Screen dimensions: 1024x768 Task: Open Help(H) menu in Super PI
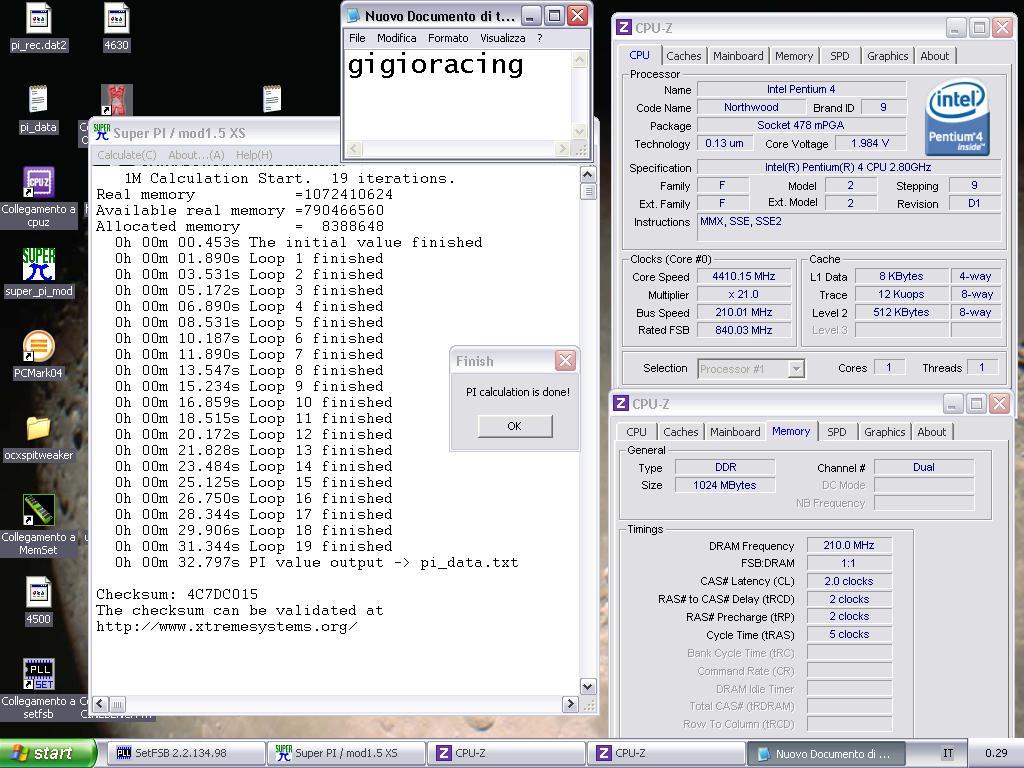254,155
